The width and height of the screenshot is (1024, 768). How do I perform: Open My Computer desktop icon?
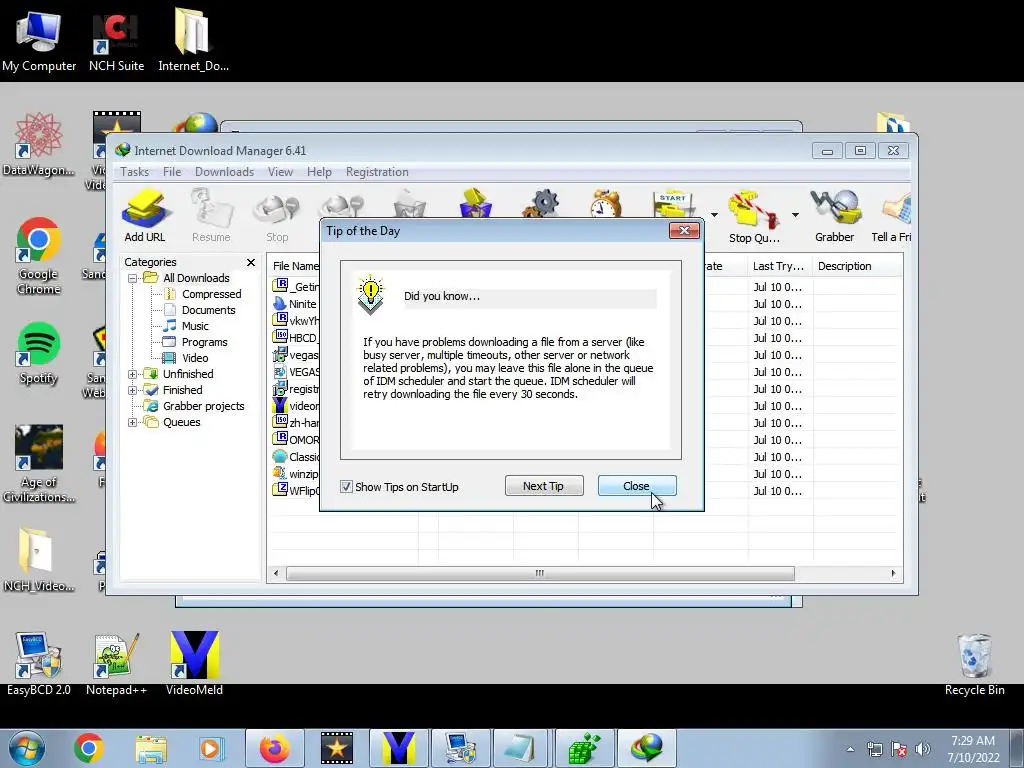(x=39, y=40)
